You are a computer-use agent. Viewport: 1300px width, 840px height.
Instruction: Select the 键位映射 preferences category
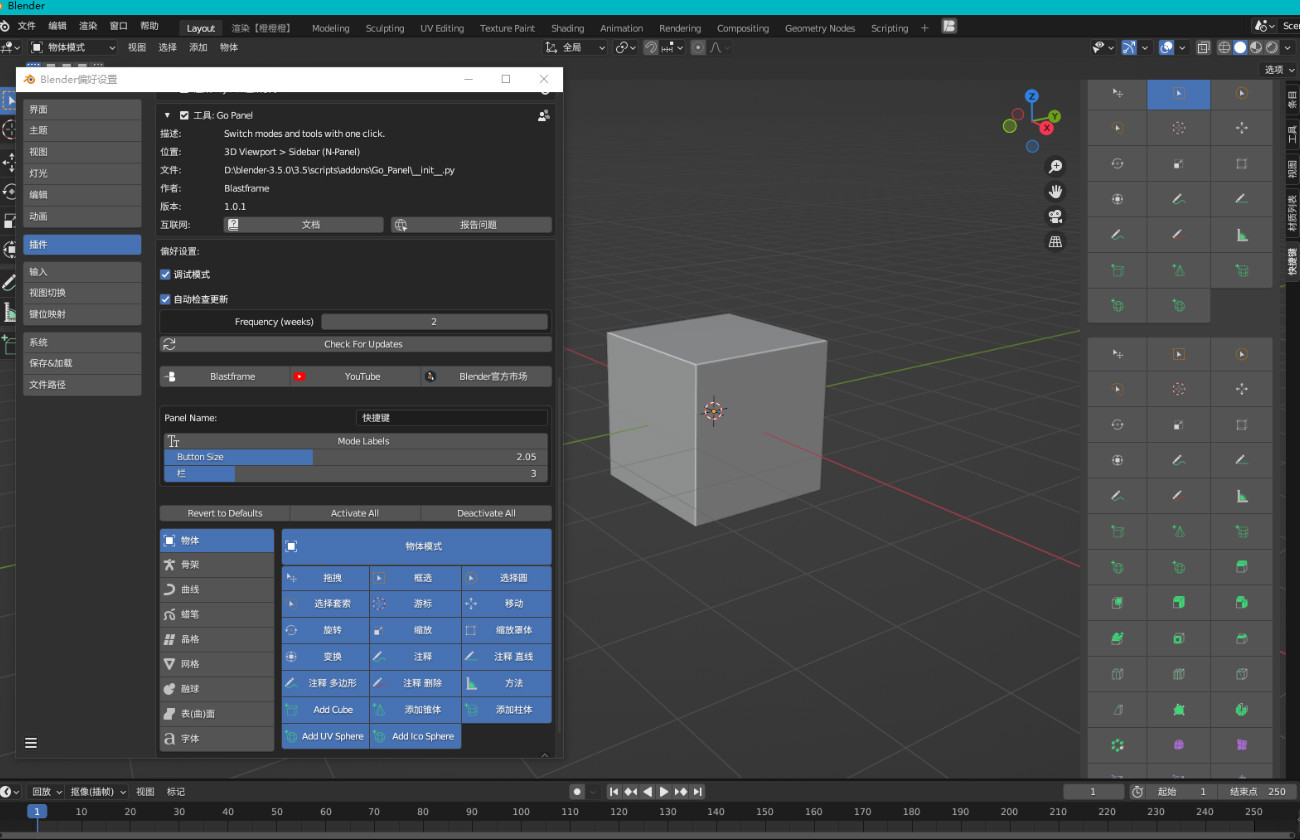click(x=82, y=314)
